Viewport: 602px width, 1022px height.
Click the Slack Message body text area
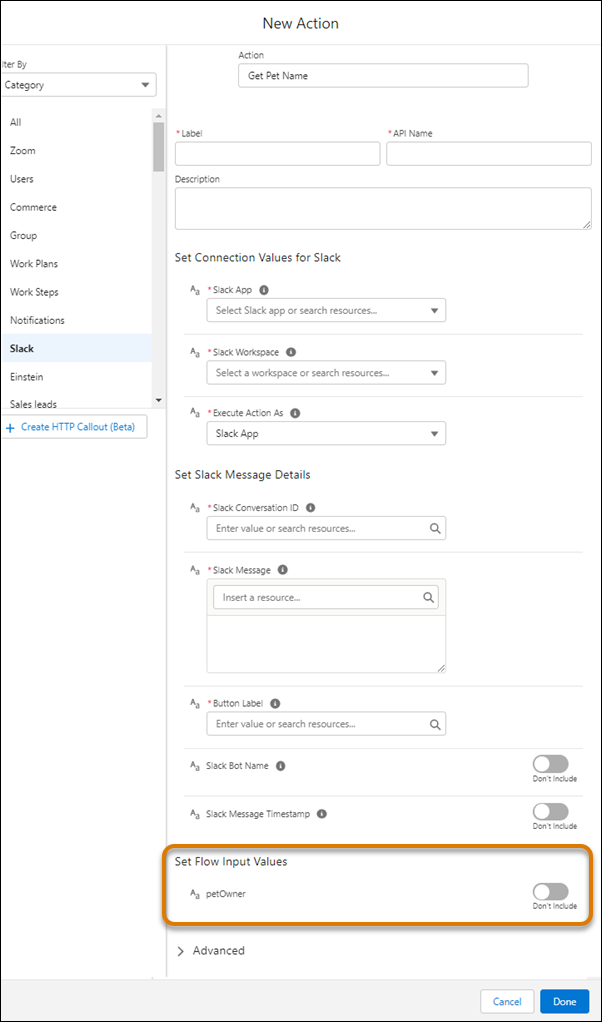point(326,643)
